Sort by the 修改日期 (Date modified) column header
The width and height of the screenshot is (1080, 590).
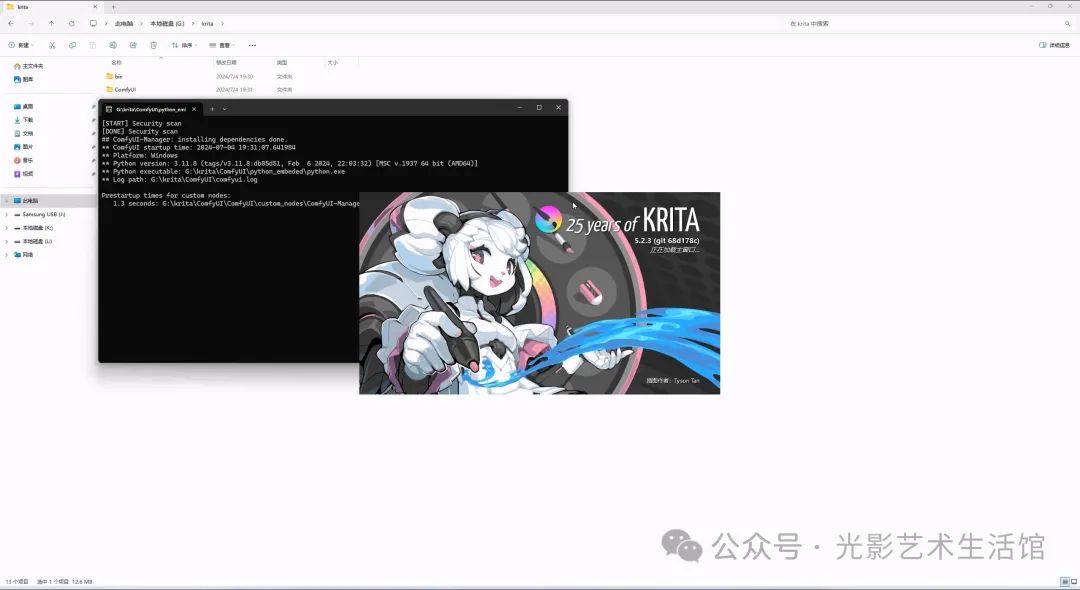[x=227, y=63]
